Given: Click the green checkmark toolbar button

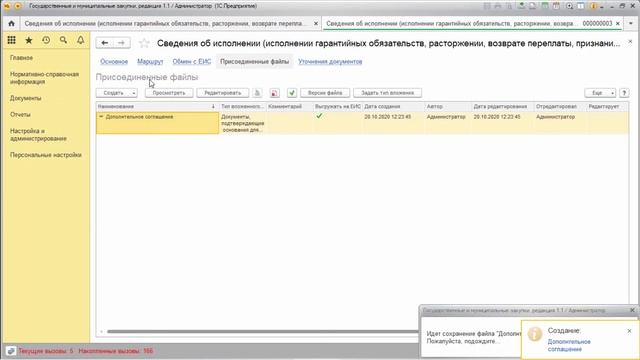Looking at the screenshot, I should click(x=292, y=93).
